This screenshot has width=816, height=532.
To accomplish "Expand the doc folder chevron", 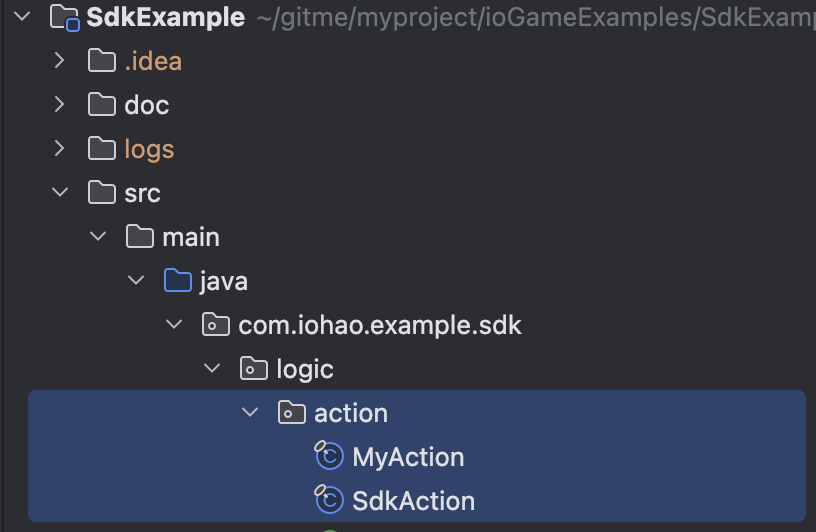I will (x=59, y=105).
